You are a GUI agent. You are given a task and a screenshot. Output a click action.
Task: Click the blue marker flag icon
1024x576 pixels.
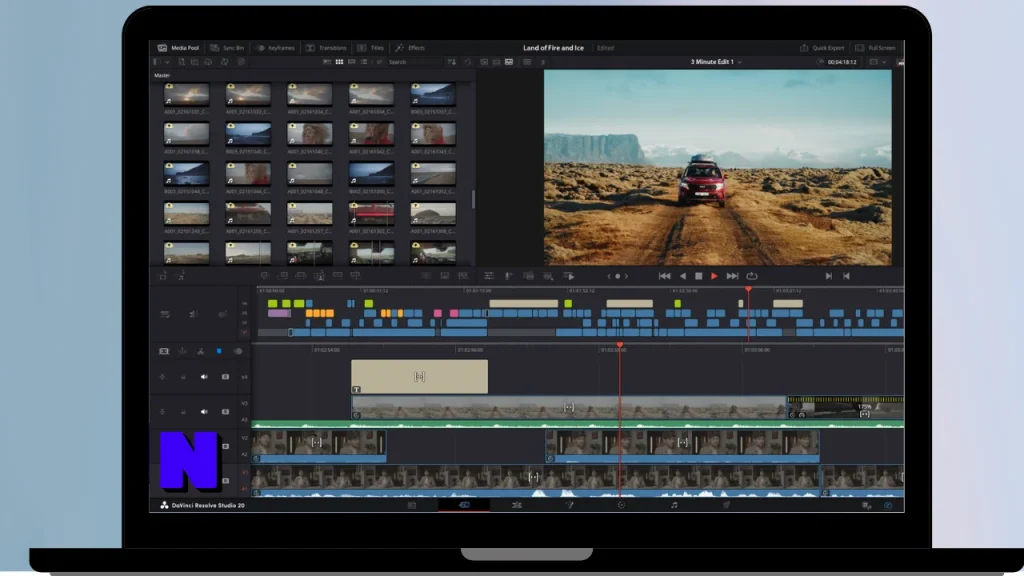pos(219,351)
